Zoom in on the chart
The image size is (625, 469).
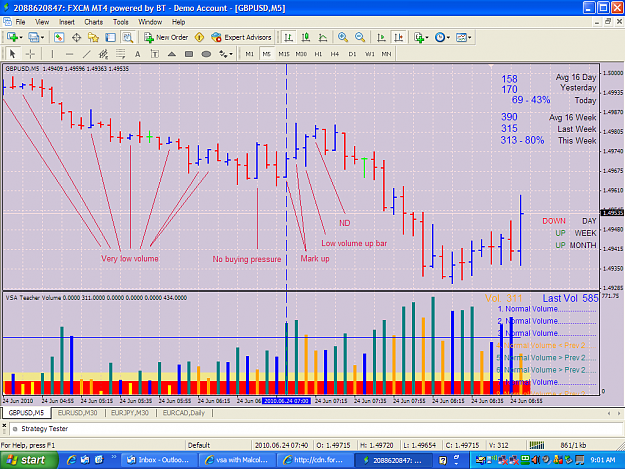(343, 37)
